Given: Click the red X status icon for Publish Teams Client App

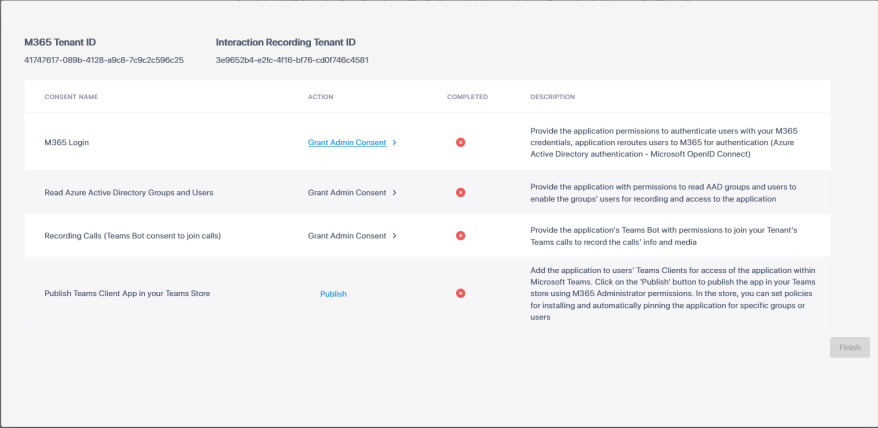Looking at the screenshot, I should coord(460,293).
